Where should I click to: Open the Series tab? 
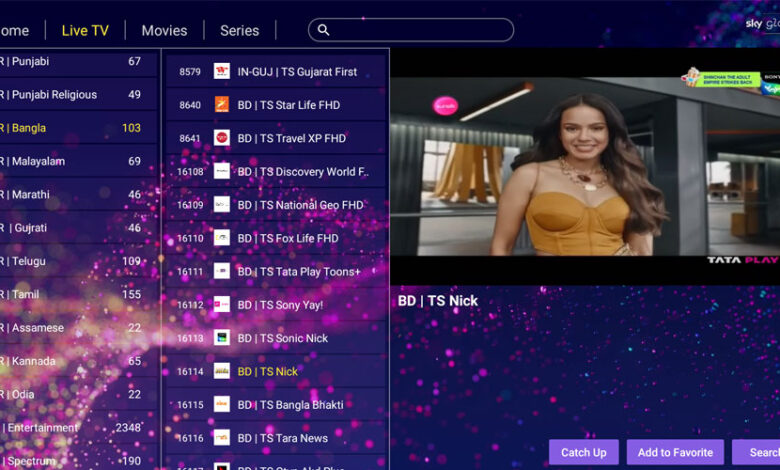pyautogui.click(x=239, y=30)
